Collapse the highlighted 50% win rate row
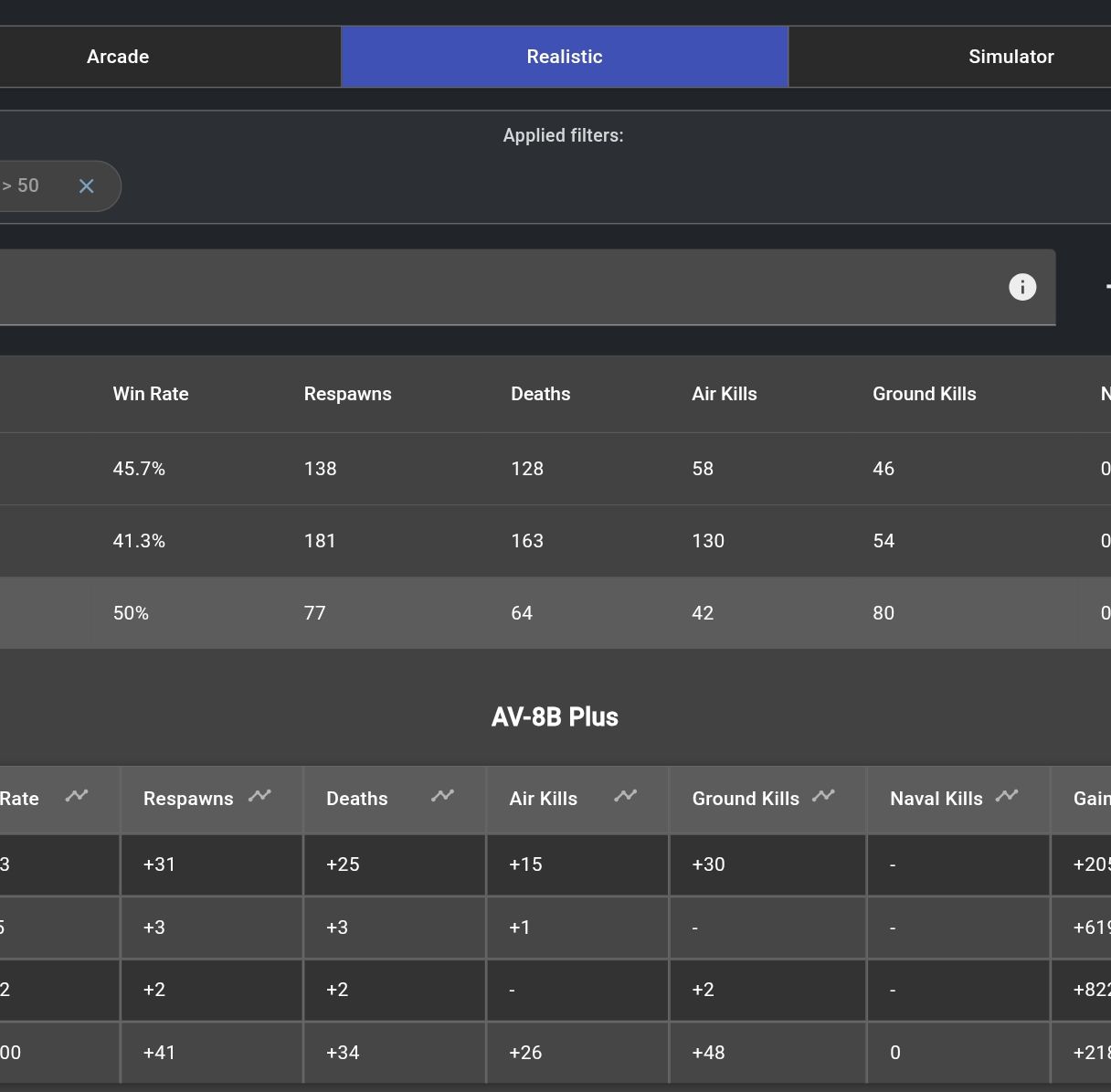This screenshot has height=1092, width=1111. click(x=548, y=613)
